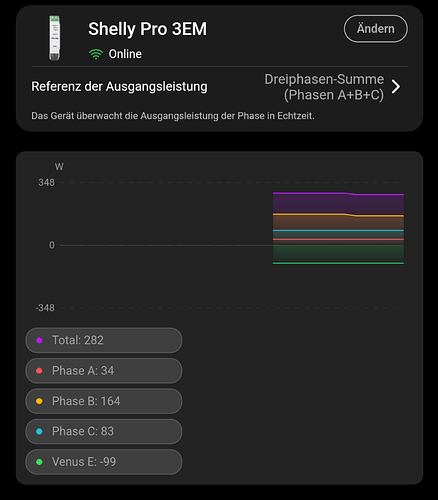Expand the Dreiphasen-Summe chevron arrow

click(x=396, y=87)
